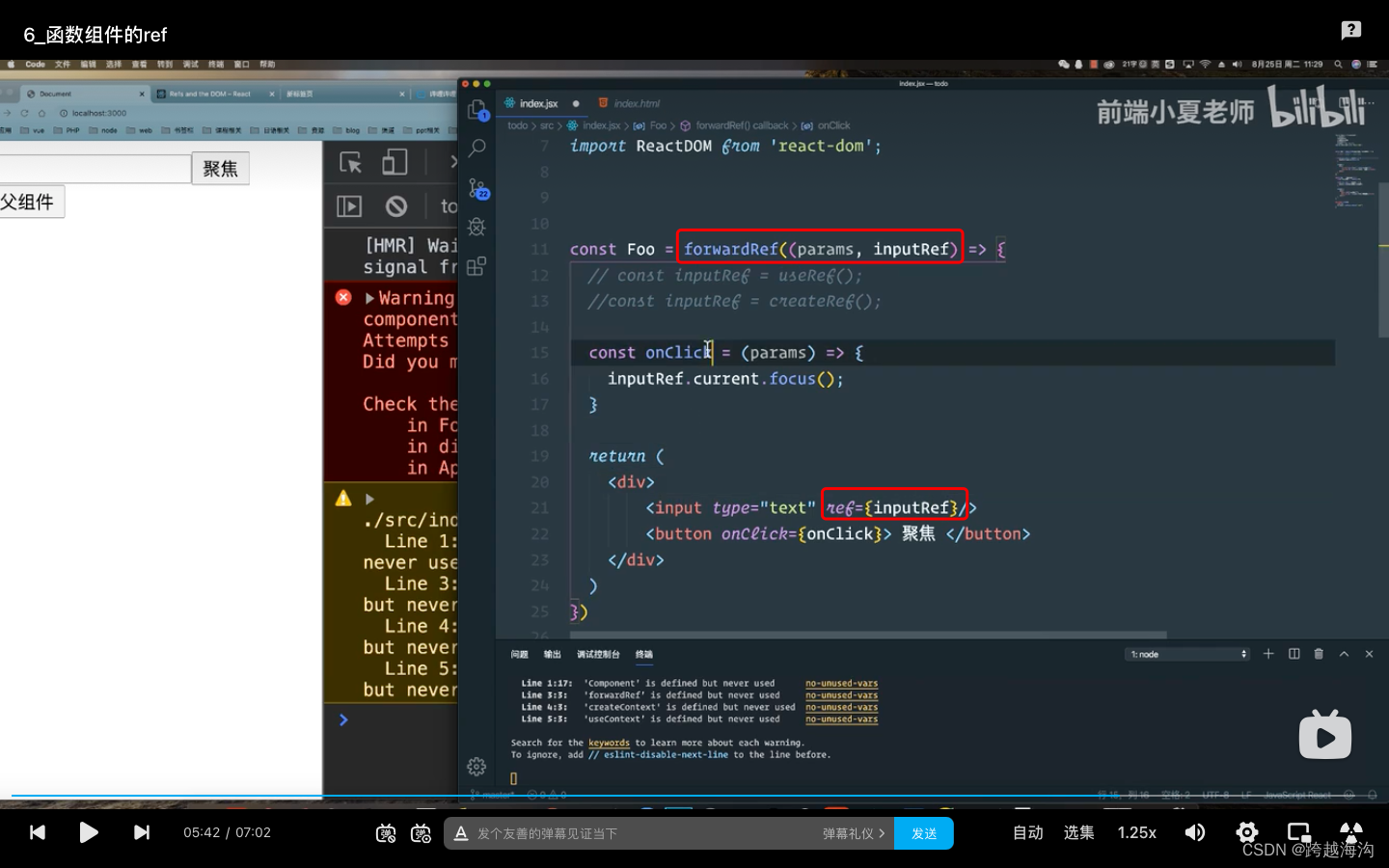Toggle danmaku display on or off
Image resolution: width=1389 pixels, height=868 pixels.
tap(386, 833)
